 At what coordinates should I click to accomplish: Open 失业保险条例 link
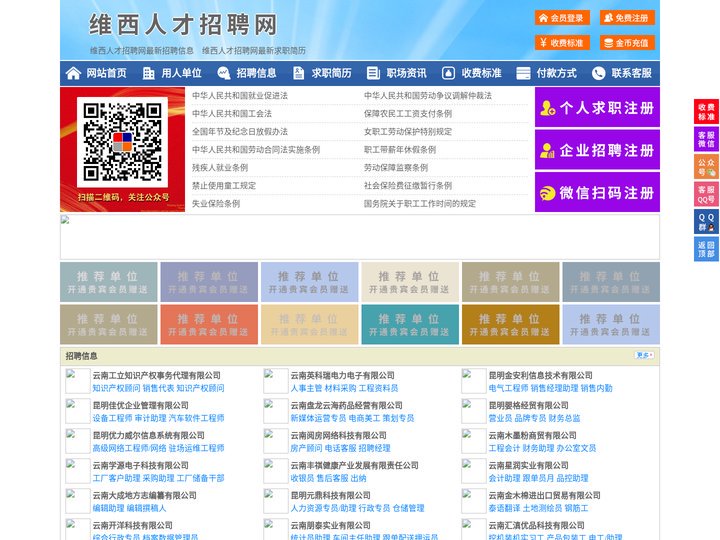[x=216, y=203]
